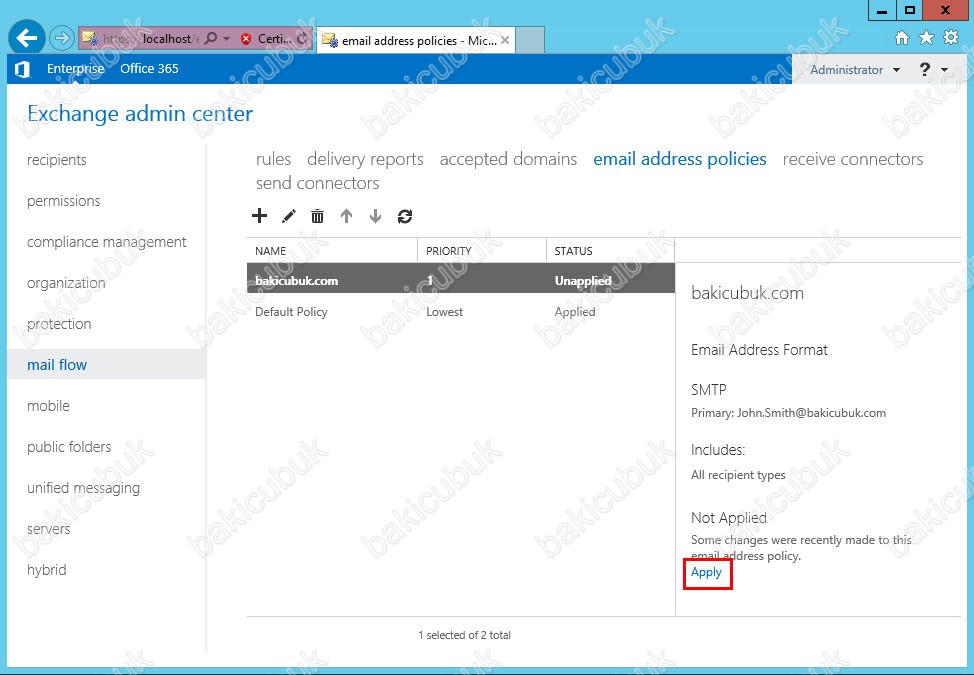Open protection section

pyautogui.click(x=59, y=324)
